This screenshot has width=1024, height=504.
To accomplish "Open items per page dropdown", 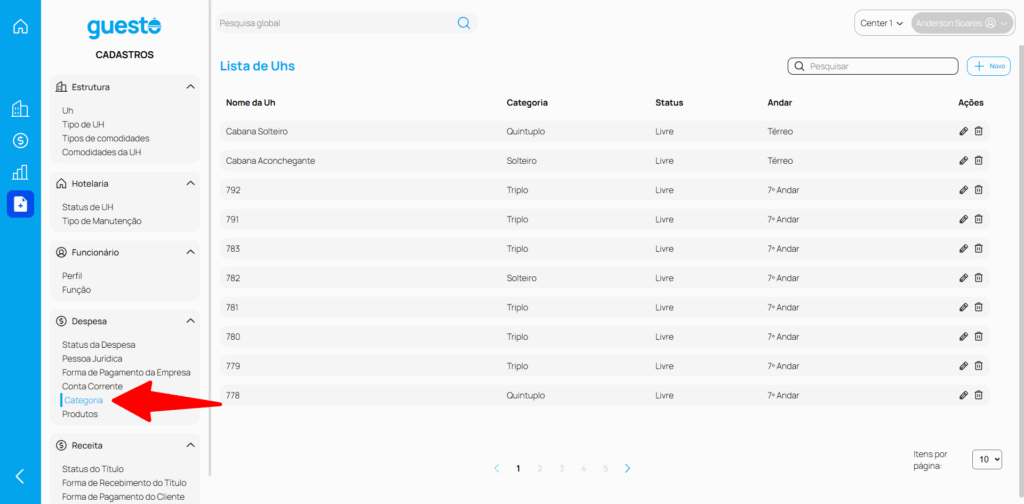I will click(x=987, y=459).
